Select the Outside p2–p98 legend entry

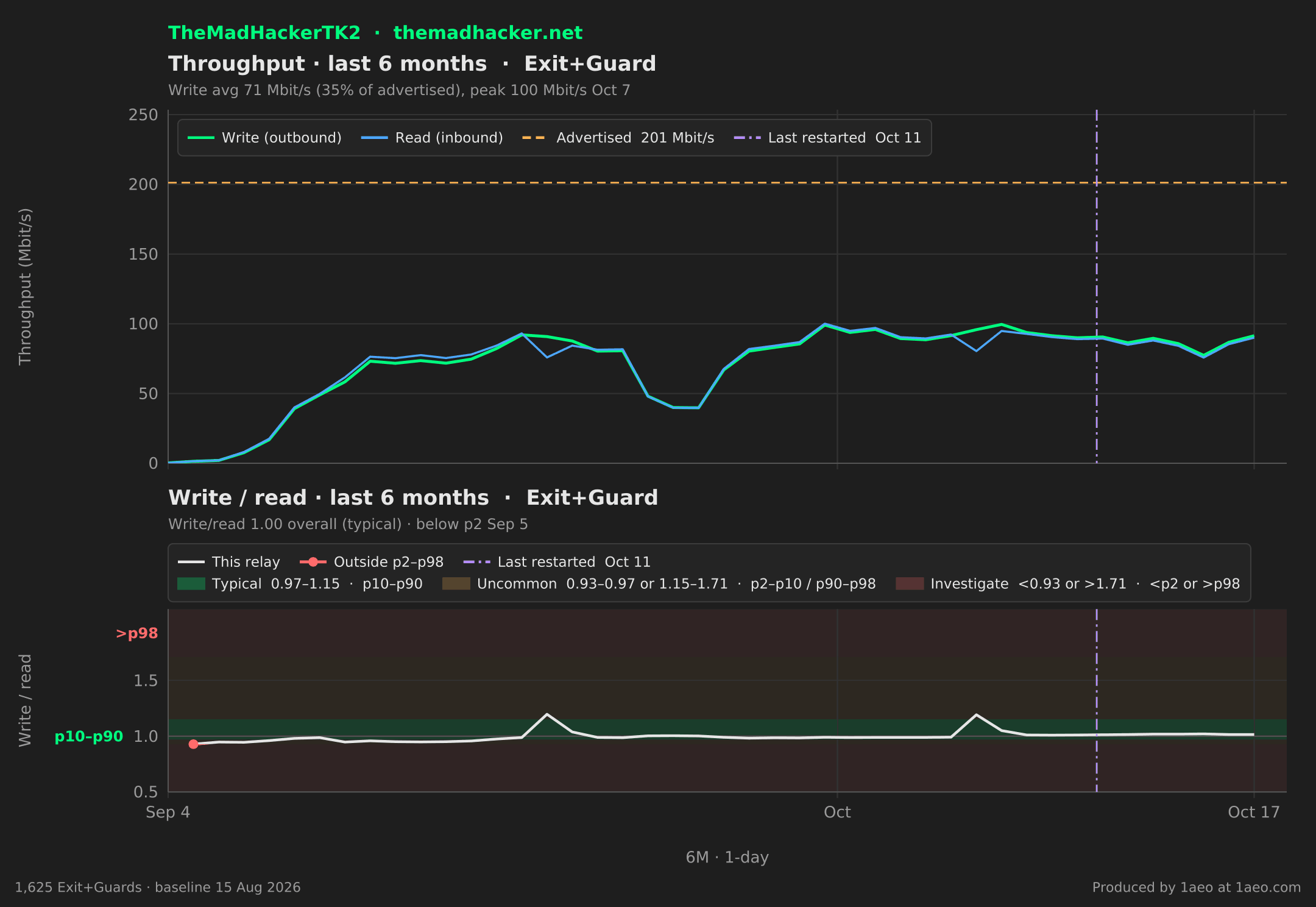(x=372, y=562)
